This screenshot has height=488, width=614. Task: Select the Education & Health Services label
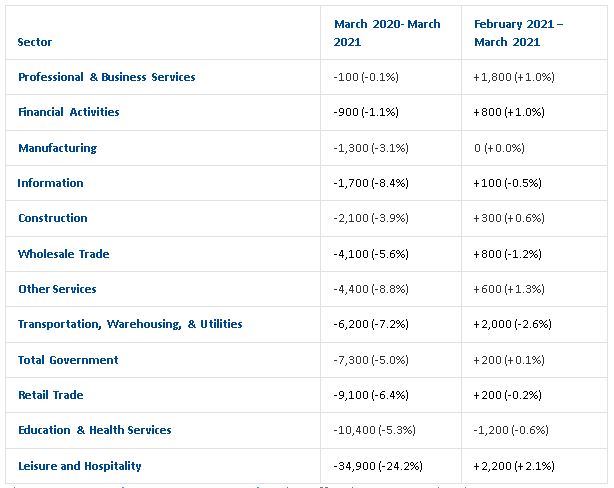click(94, 430)
